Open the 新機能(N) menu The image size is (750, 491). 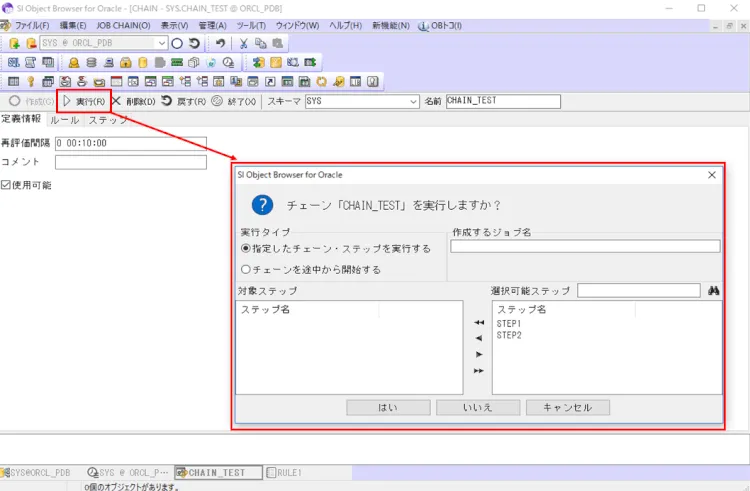point(391,25)
